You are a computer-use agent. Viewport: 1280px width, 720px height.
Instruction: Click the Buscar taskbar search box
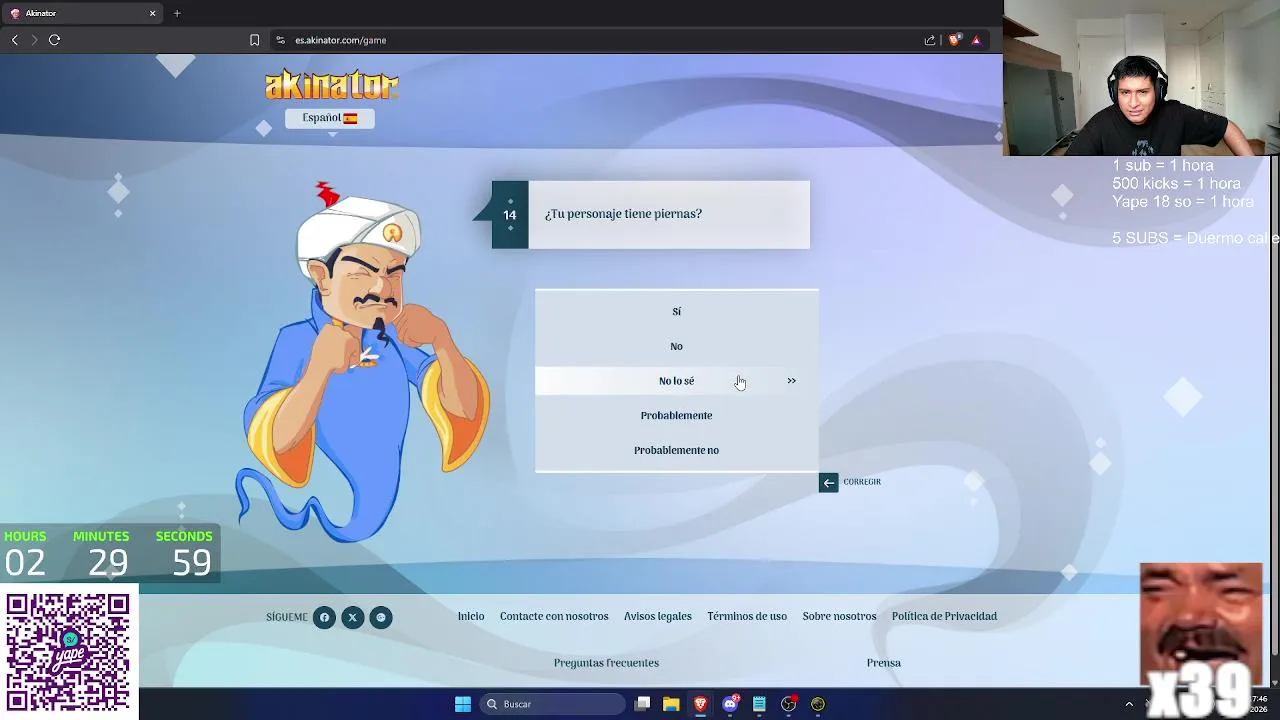(x=552, y=704)
